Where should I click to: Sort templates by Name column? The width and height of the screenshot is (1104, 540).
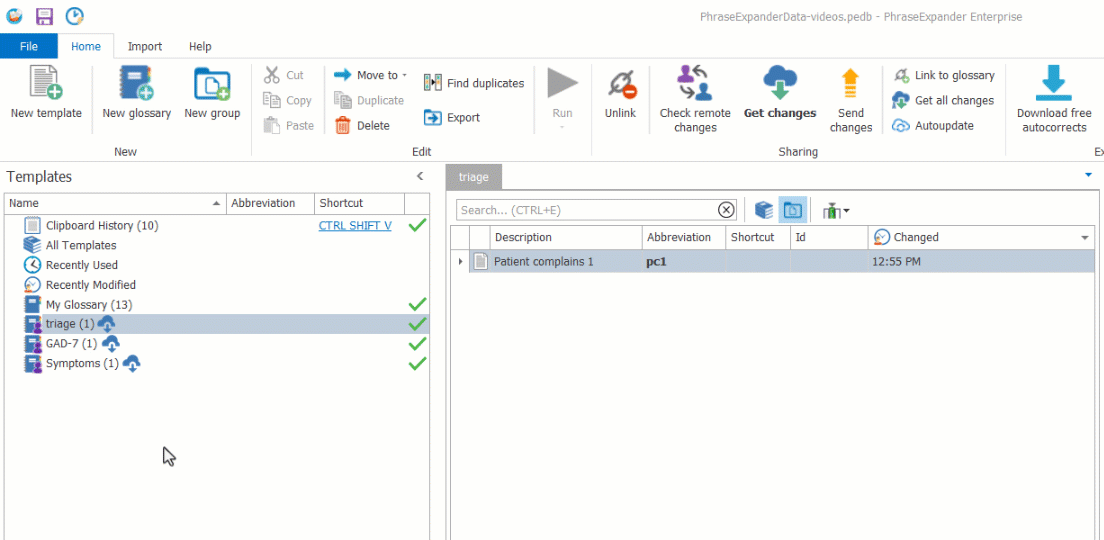[115, 203]
